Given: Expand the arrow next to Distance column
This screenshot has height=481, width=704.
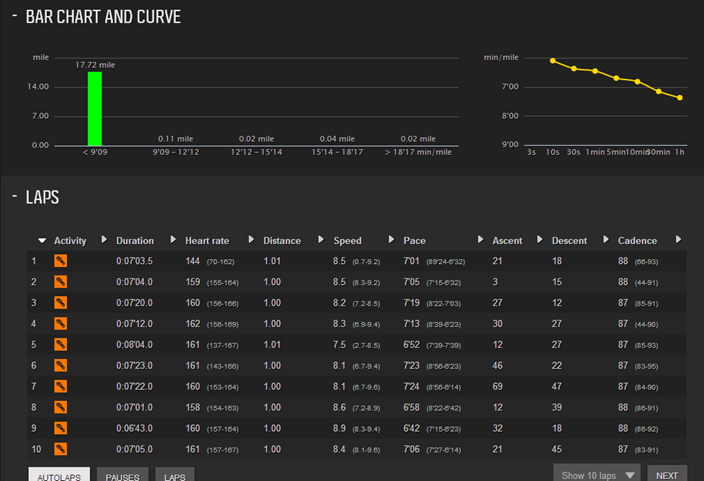Looking at the screenshot, I should (x=321, y=239).
